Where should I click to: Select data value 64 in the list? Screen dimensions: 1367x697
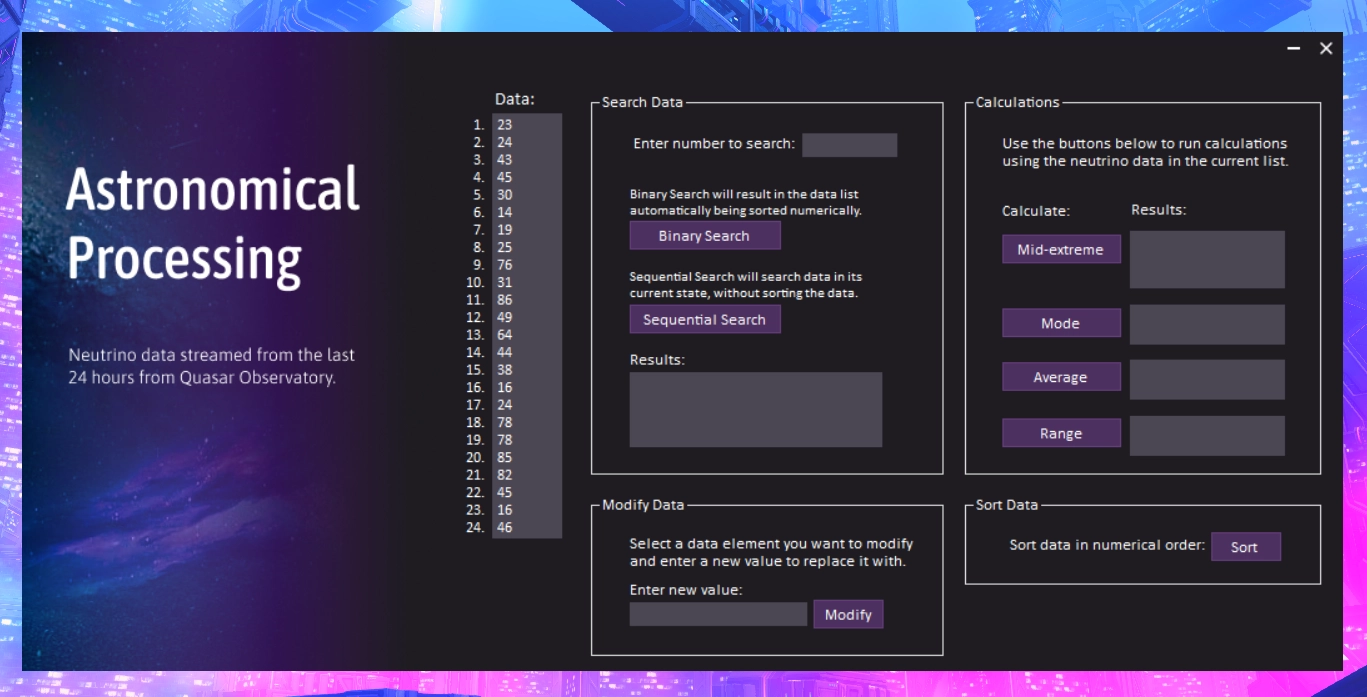tap(527, 335)
